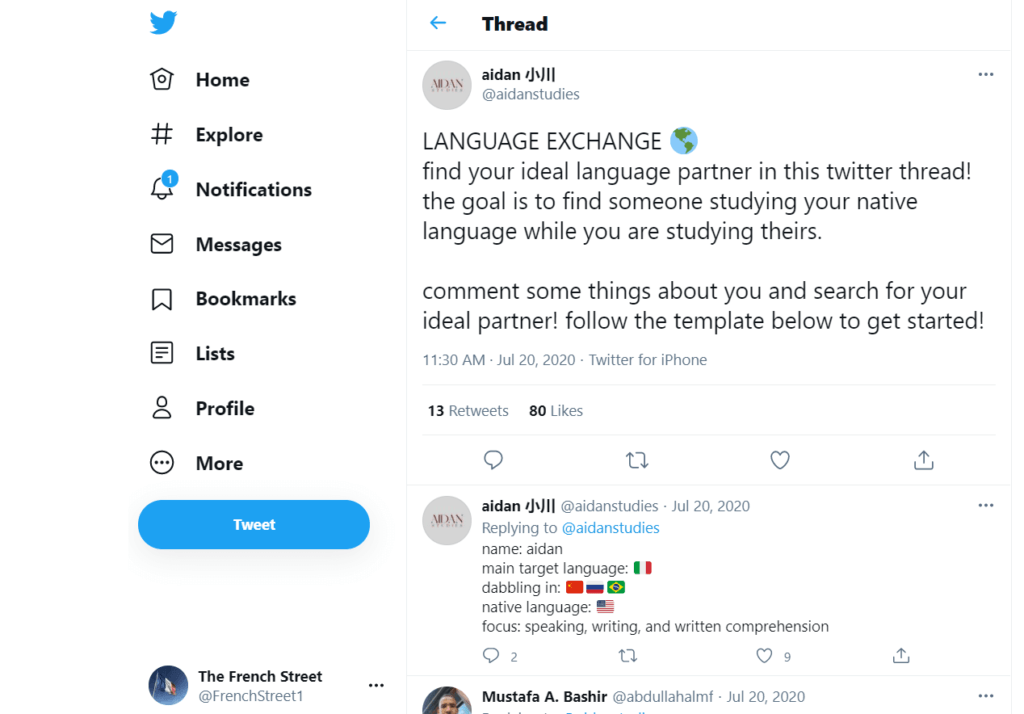Image resolution: width=1024 pixels, height=714 pixels.
Task: Open Messages via the envelope icon
Action: (x=161, y=244)
